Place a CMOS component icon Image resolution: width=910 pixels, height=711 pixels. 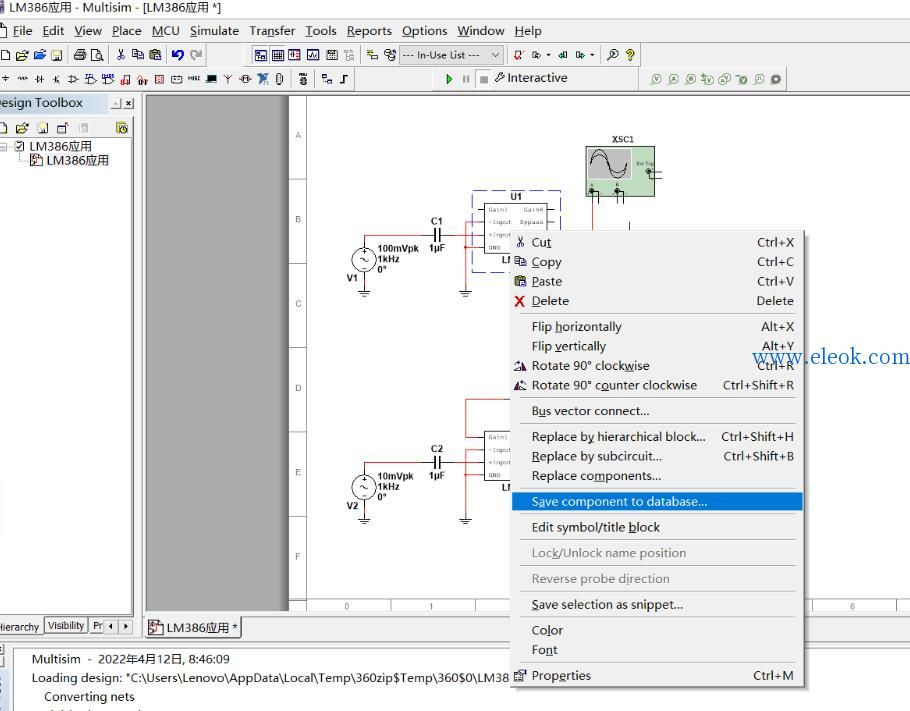[108, 79]
